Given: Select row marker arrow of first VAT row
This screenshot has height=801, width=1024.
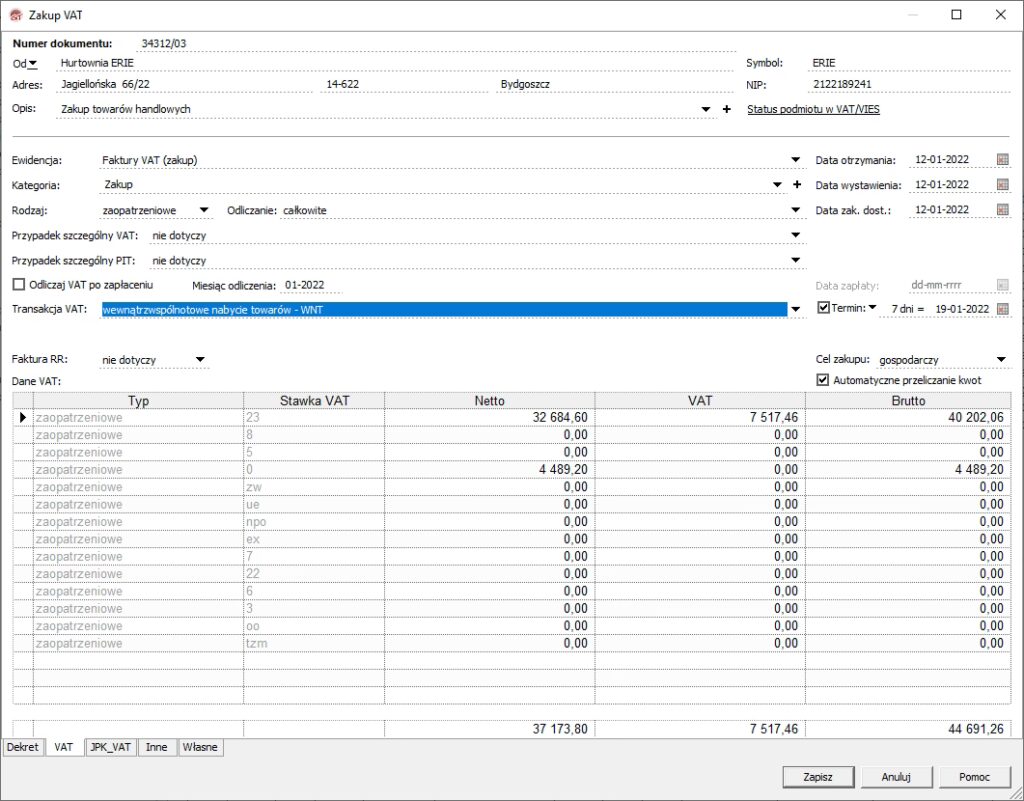Looking at the screenshot, I should pyautogui.click(x=23, y=417).
